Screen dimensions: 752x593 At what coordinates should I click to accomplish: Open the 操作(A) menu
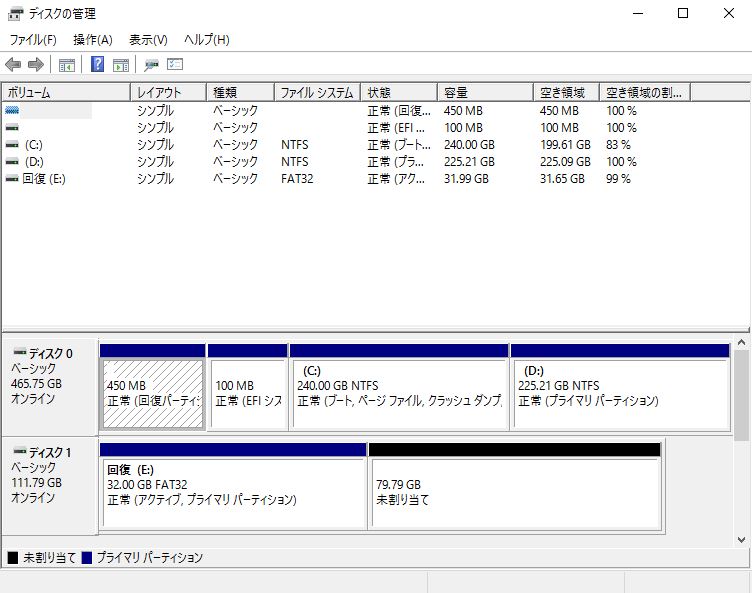93,39
